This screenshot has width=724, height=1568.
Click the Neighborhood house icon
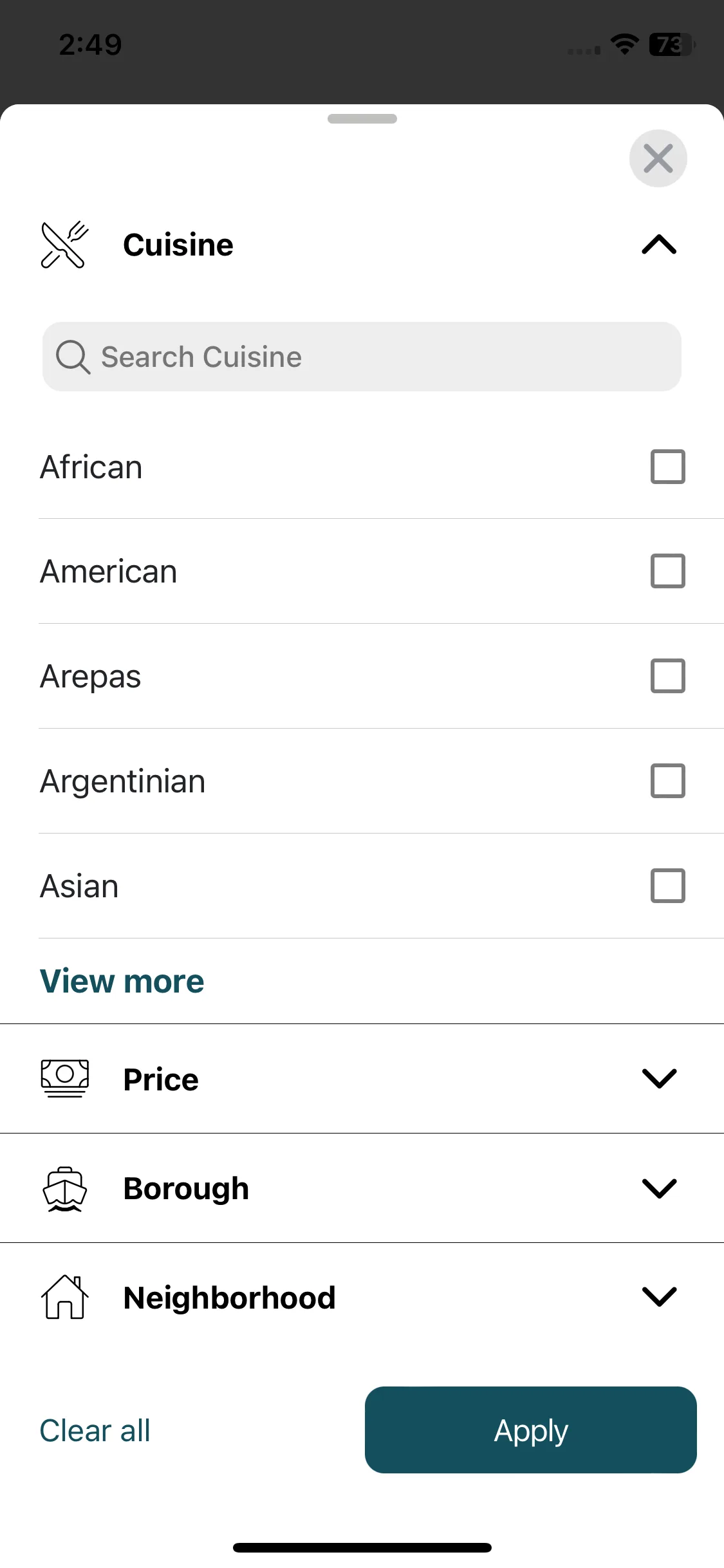tap(64, 1297)
